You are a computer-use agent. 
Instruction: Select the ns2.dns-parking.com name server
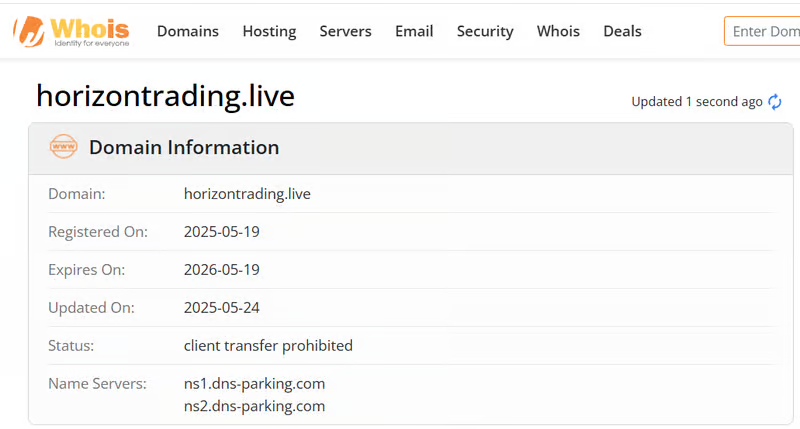coord(254,406)
